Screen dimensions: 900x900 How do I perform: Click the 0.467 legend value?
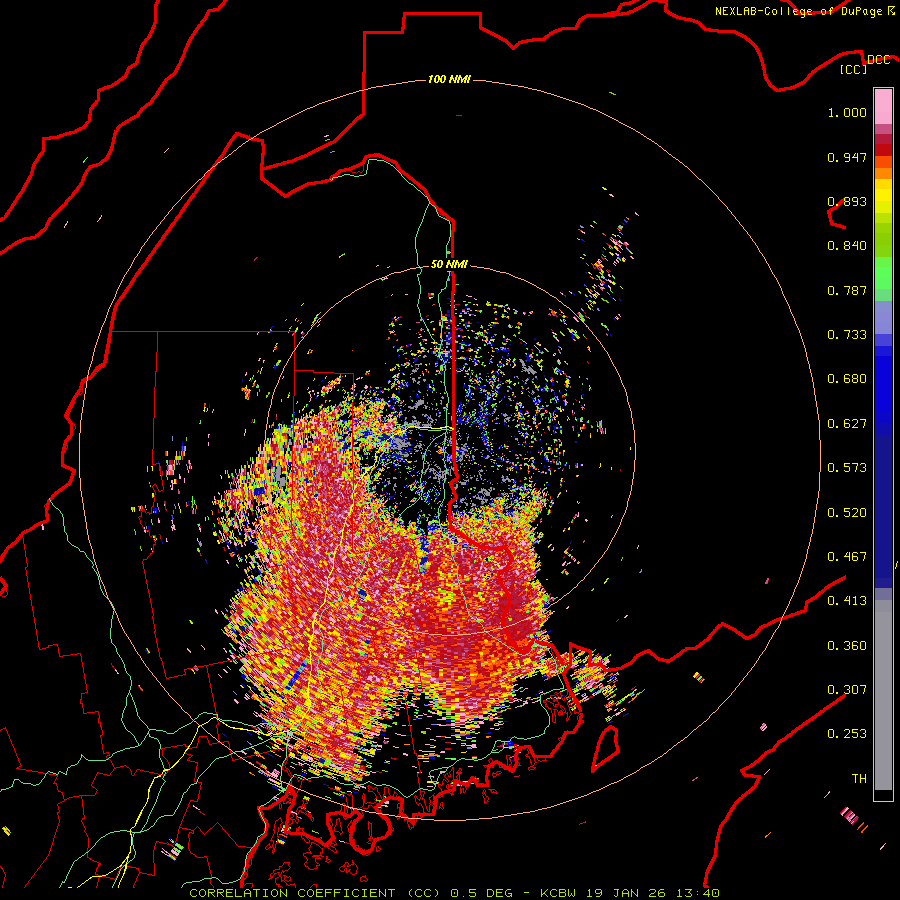click(847, 557)
